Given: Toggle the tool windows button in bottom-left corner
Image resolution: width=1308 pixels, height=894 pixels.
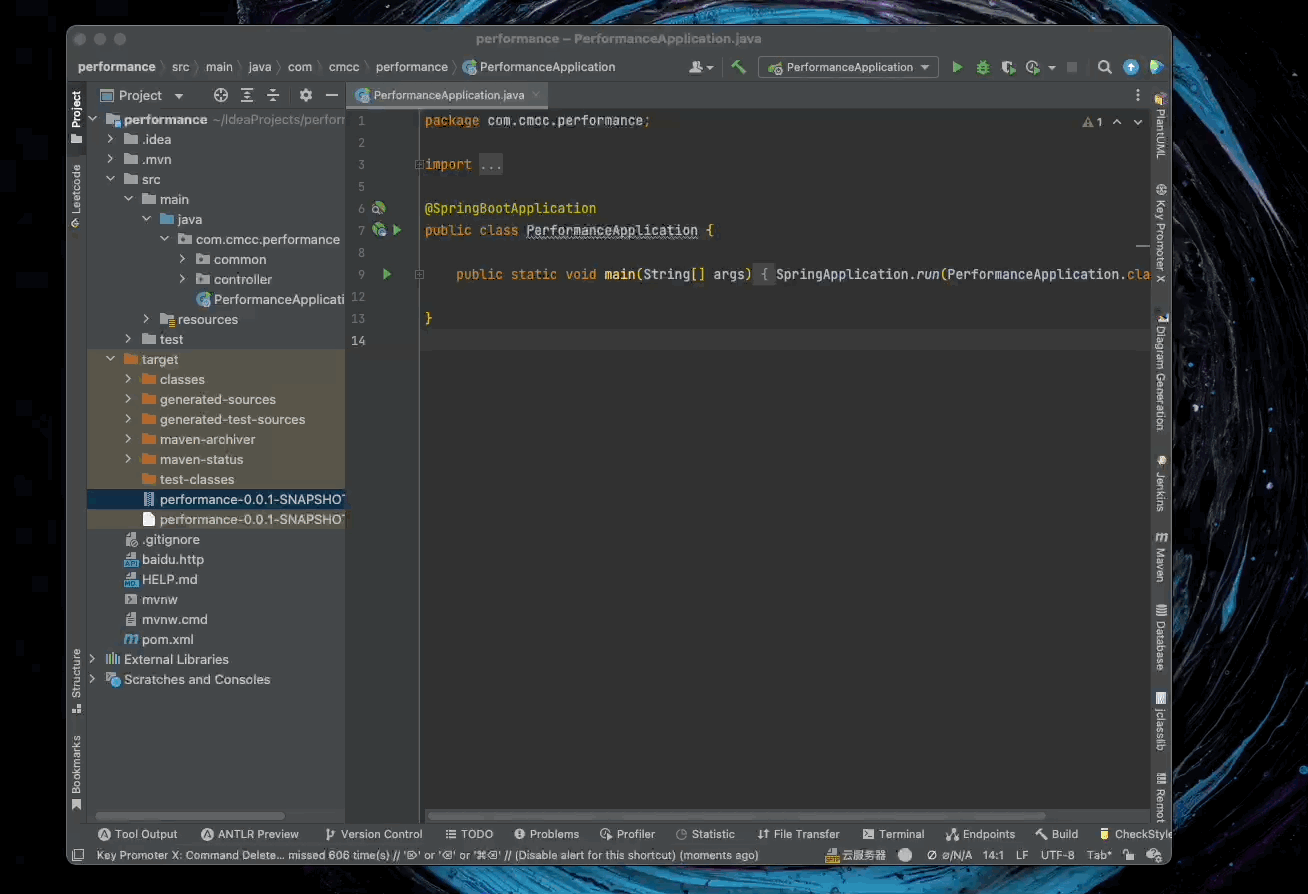Looking at the screenshot, I should tap(77, 855).
